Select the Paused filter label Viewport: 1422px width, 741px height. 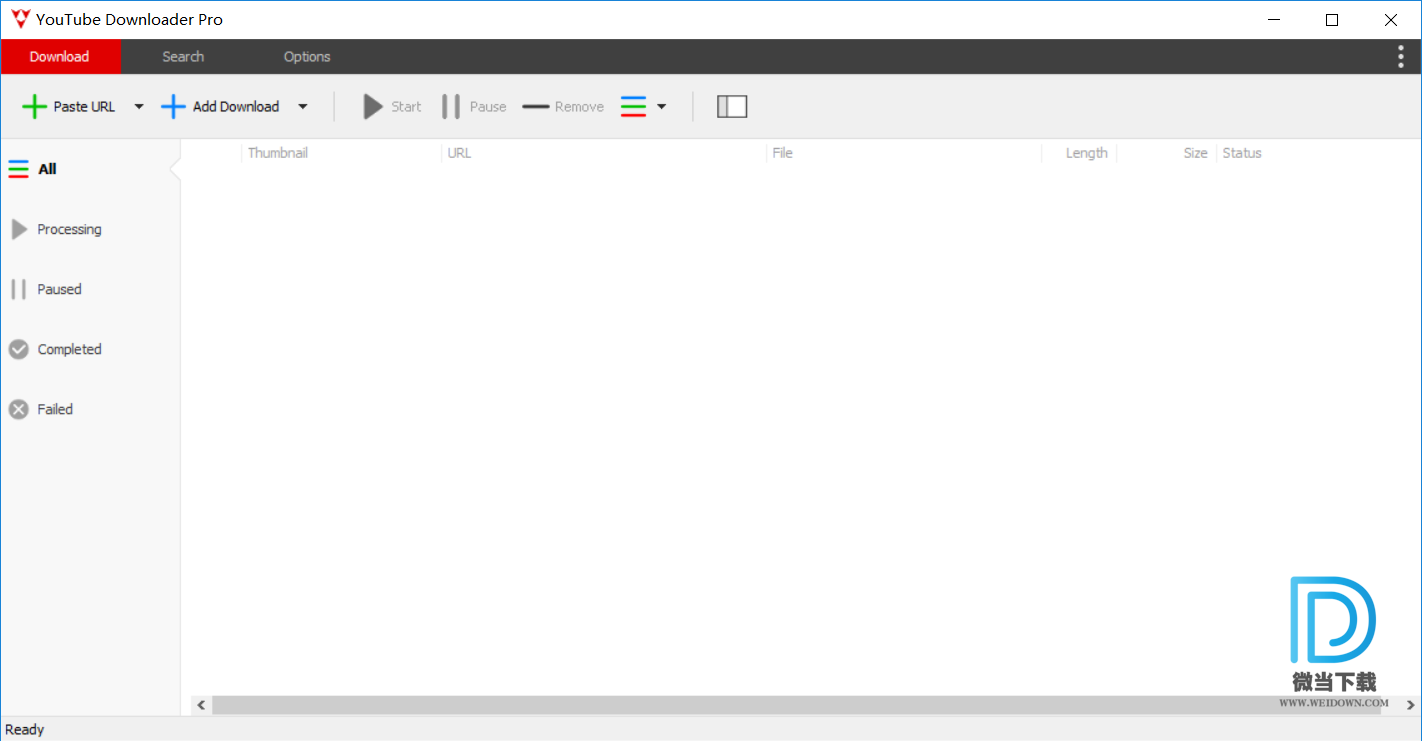tap(60, 289)
